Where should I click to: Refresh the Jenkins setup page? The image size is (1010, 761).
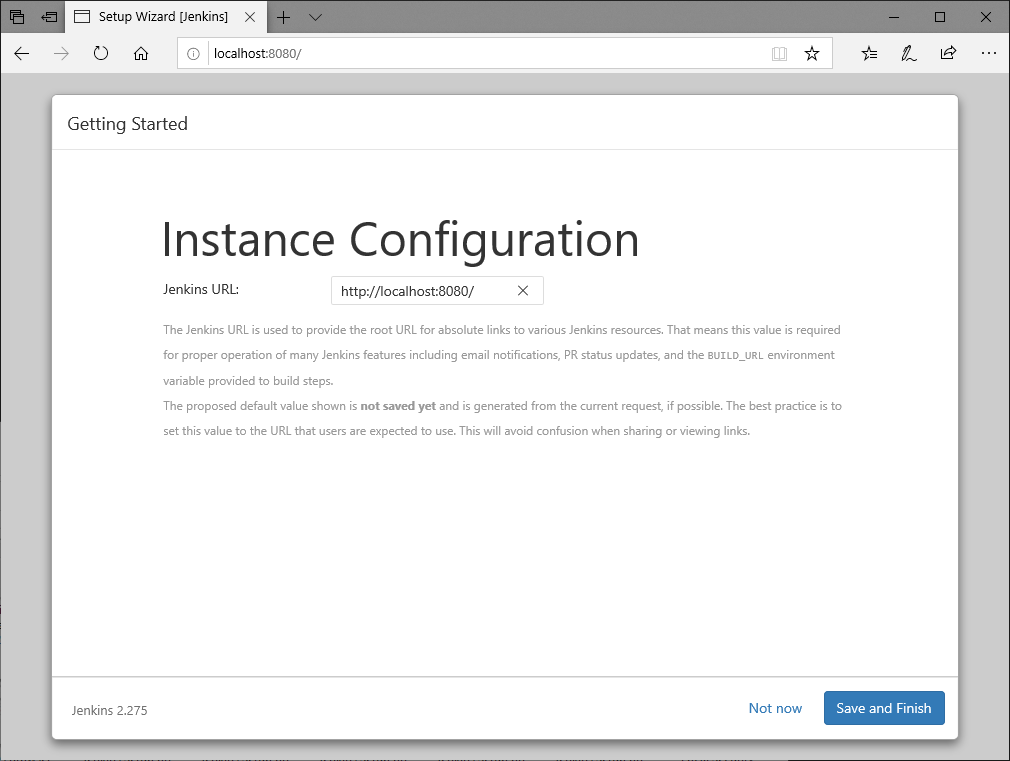click(x=100, y=54)
